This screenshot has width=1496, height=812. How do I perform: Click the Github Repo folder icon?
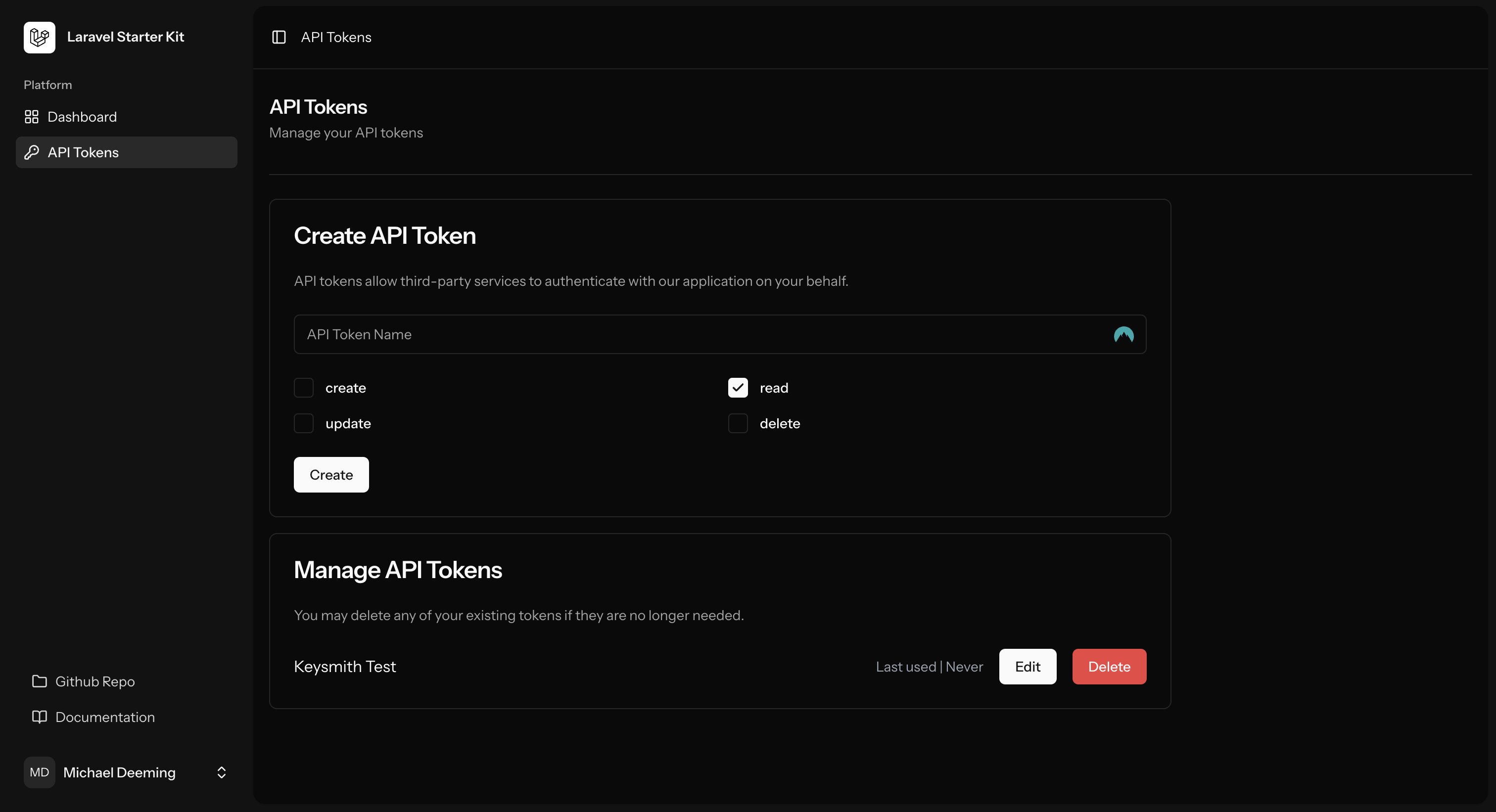pyautogui.click(x=40, y=681)
